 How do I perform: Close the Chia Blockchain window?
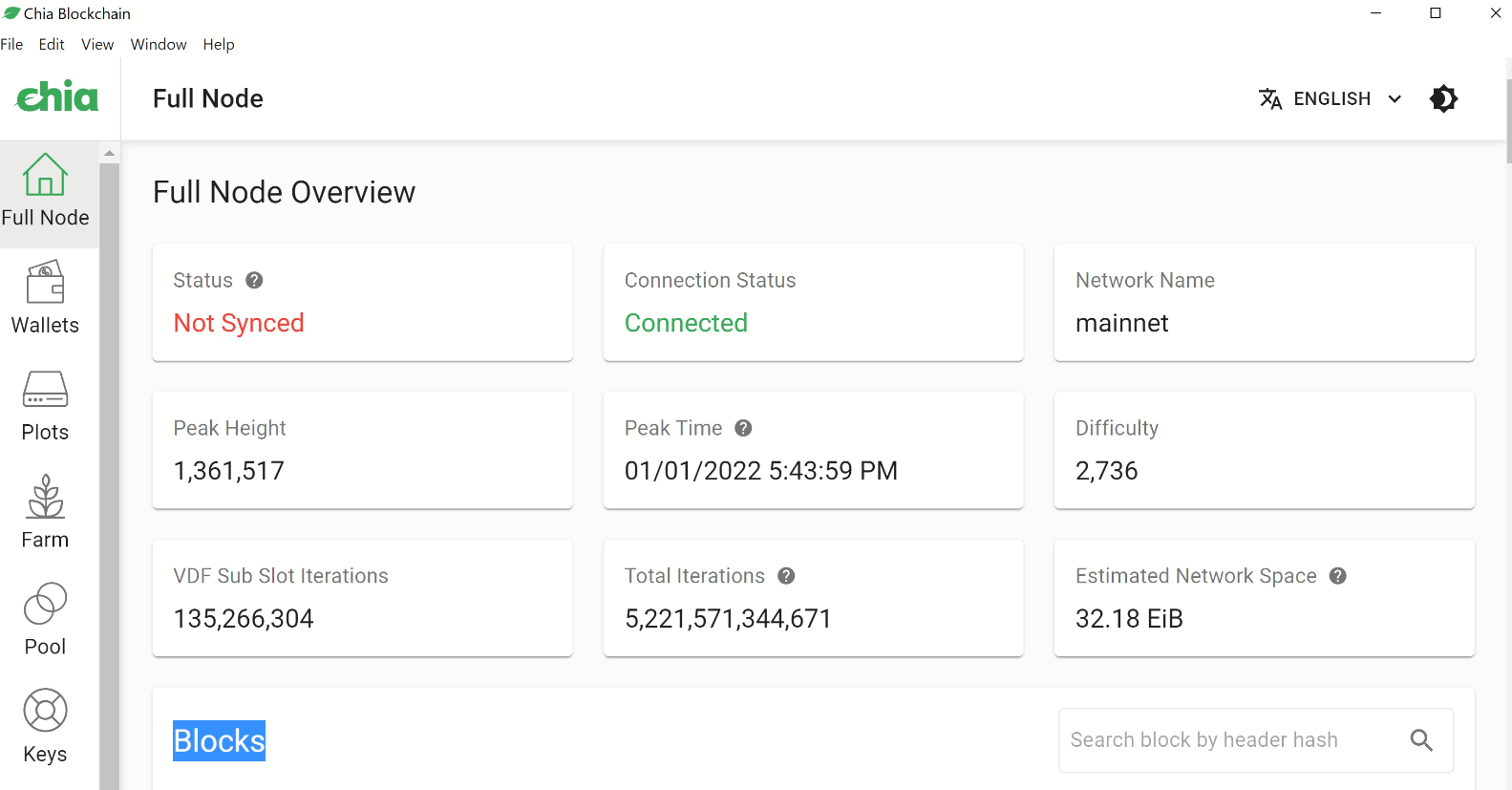pyautogui.click(x=1495, y=13)
